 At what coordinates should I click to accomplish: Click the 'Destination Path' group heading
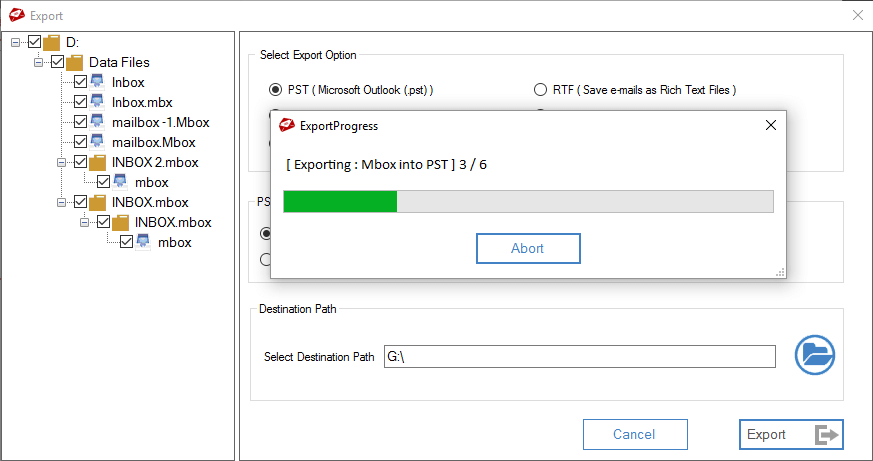pyautogui.click(x=298, y=309)
